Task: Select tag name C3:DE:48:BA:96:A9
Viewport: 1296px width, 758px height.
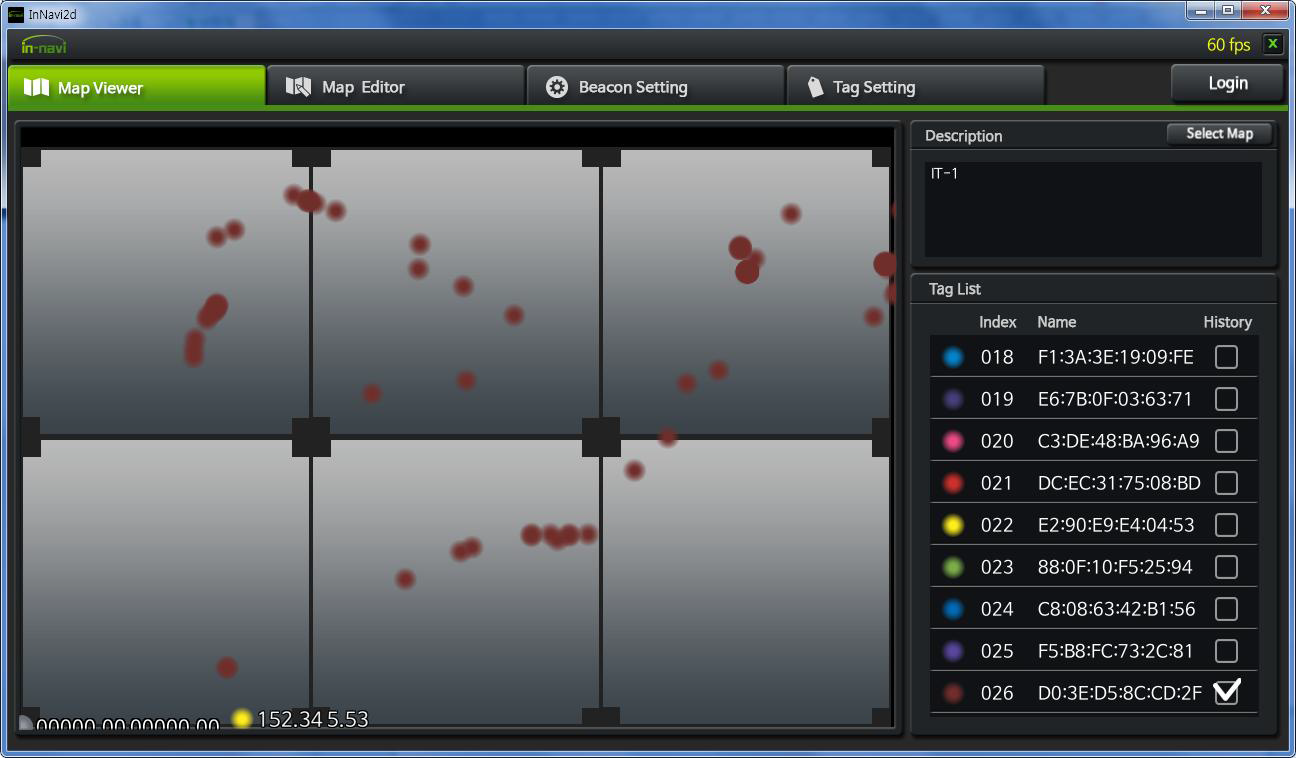Action: (x=1119, y=441)
